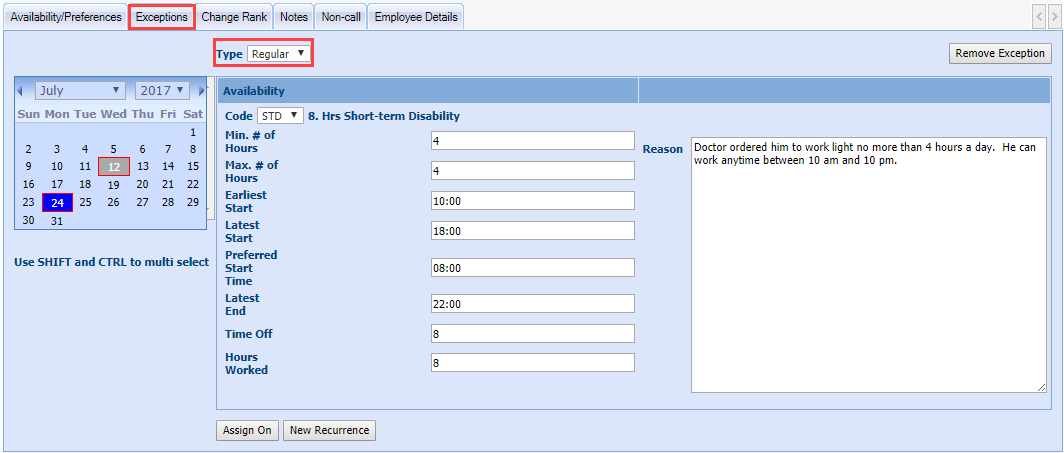Go to previous month in calendar
This screenshot has height=453, width=1064.
[x=20, y=91]
